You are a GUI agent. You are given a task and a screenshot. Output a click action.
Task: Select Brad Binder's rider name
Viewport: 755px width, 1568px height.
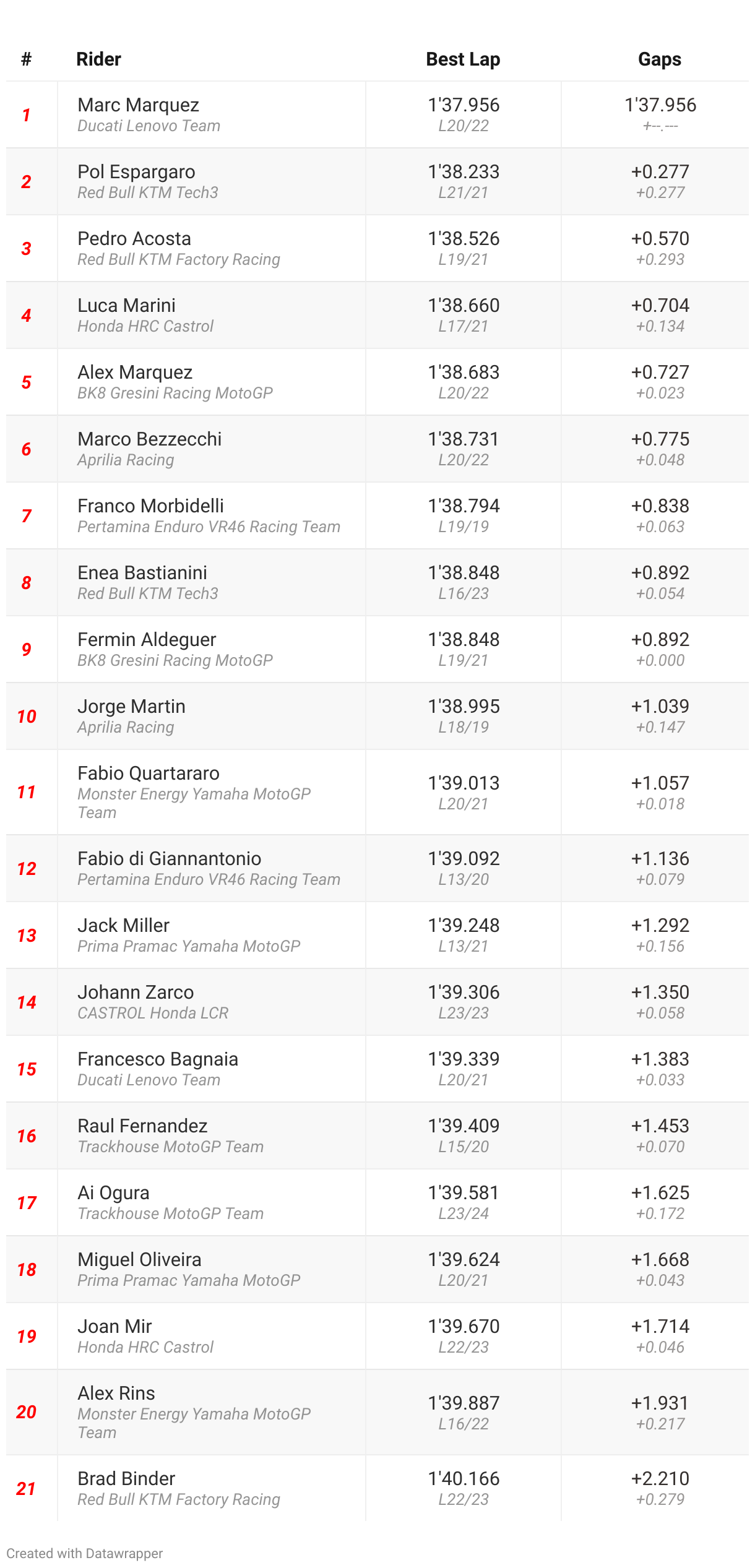tap(126, 1479)
